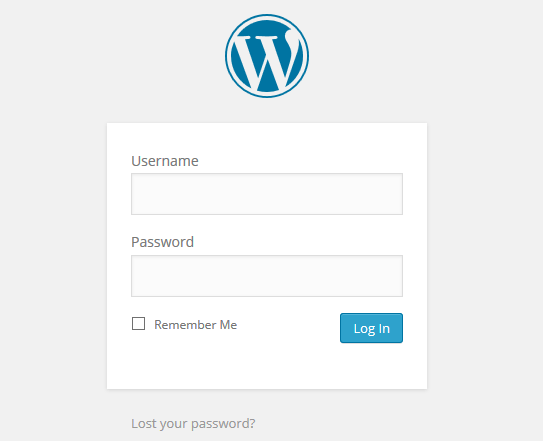Click the Username label above the field
The width and height of the screenshot is (543, 441).
click(x=165, y=161)
